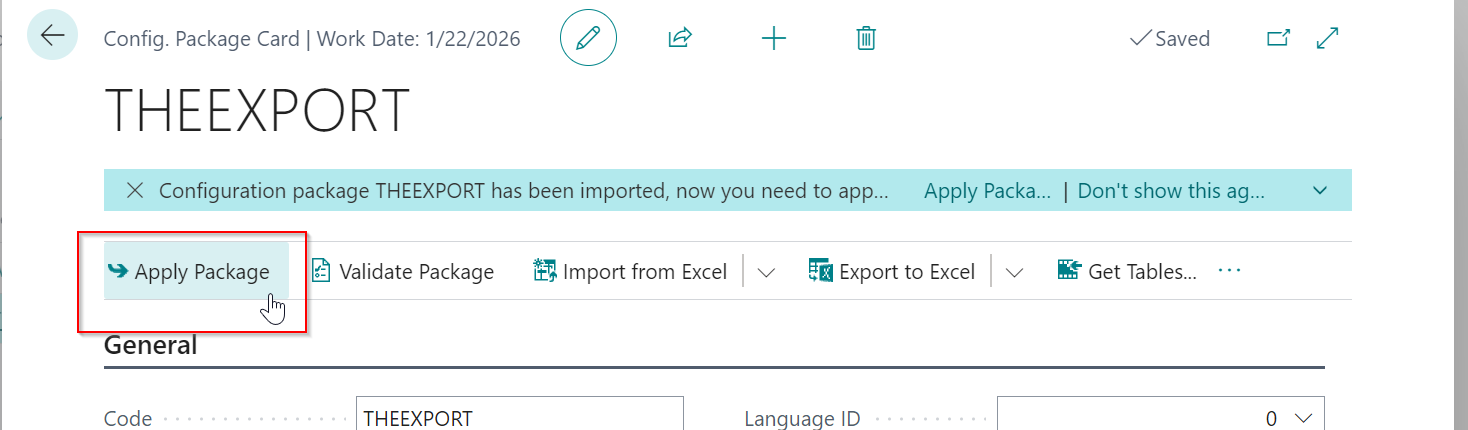Open the Language ID dropdown
The width and height of the screenshot is (1468, 430).
pyautogui.click(x=1303, y=418)
